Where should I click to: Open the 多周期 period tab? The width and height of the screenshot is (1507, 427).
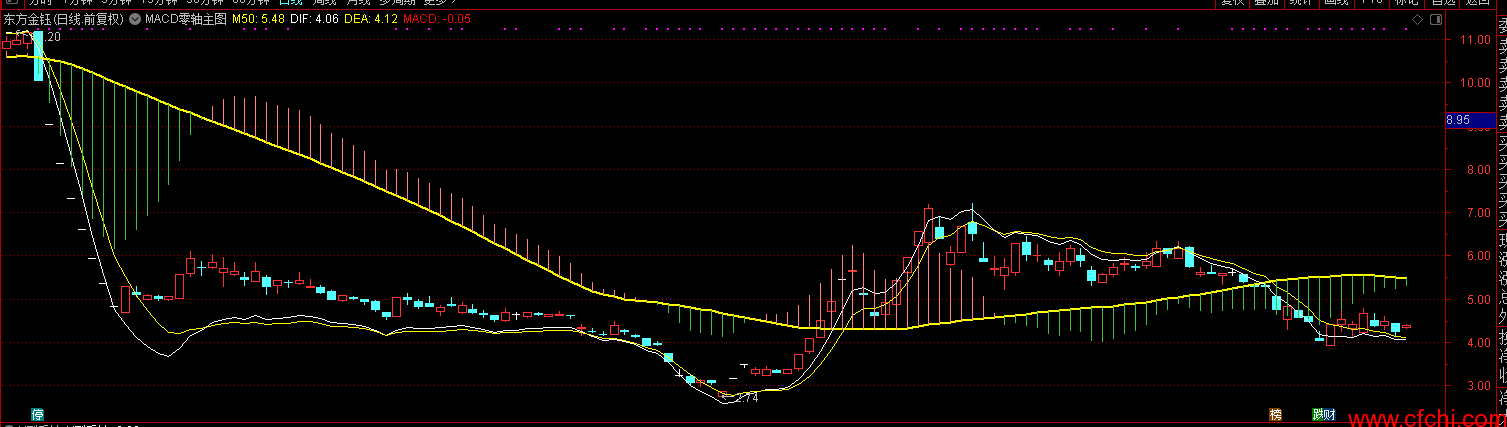click(400, 3)
